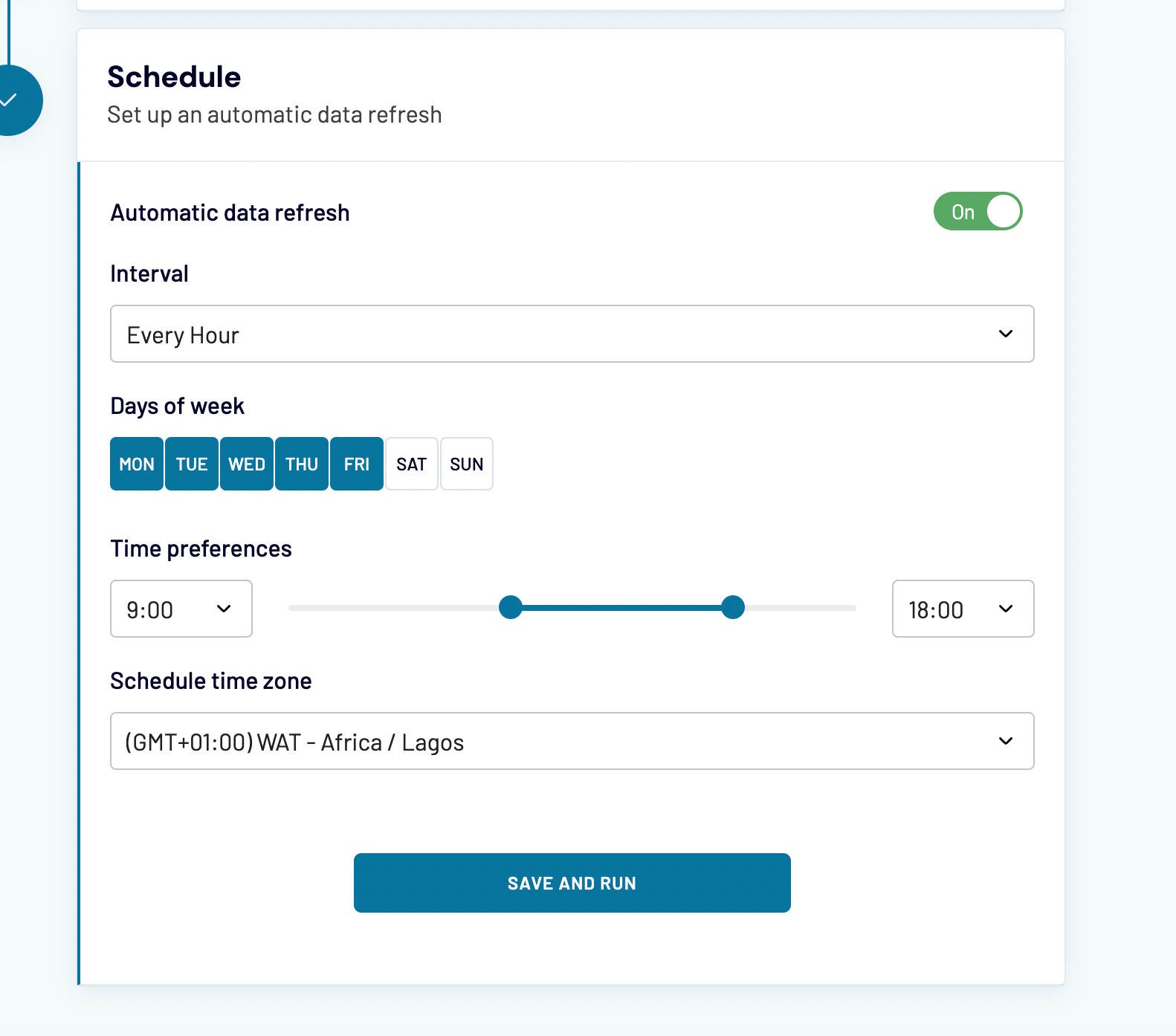Toggle off the WED day button
Image resolution: width=1176 pixels, height=1036 pixels.
(x=246, y=464)
